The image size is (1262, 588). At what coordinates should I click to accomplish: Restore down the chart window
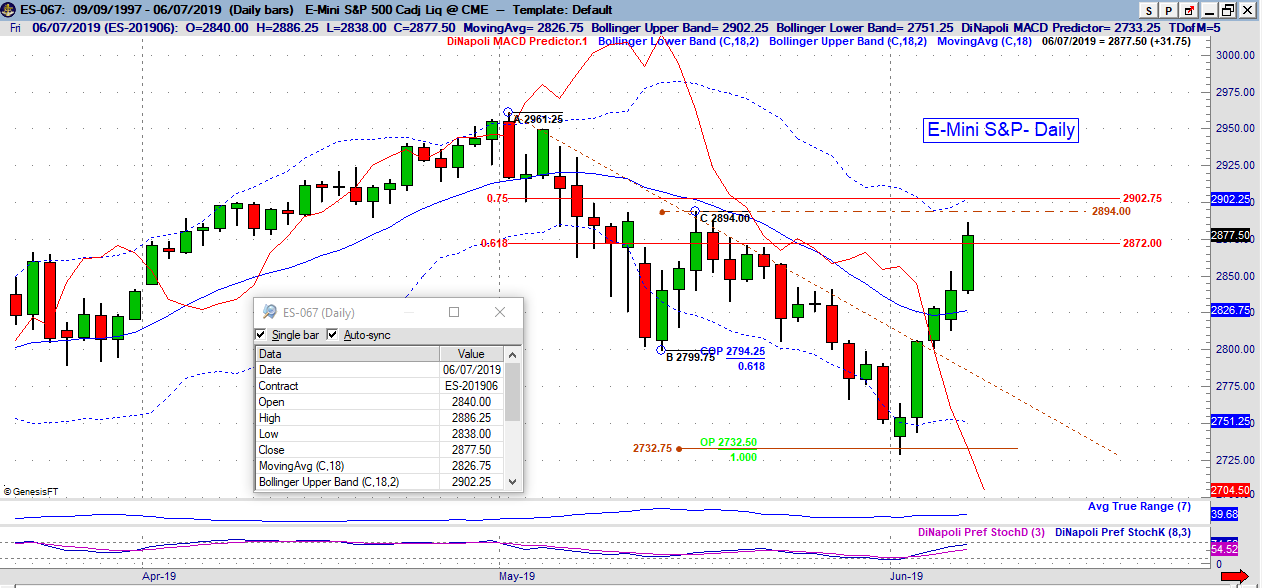1226,9
